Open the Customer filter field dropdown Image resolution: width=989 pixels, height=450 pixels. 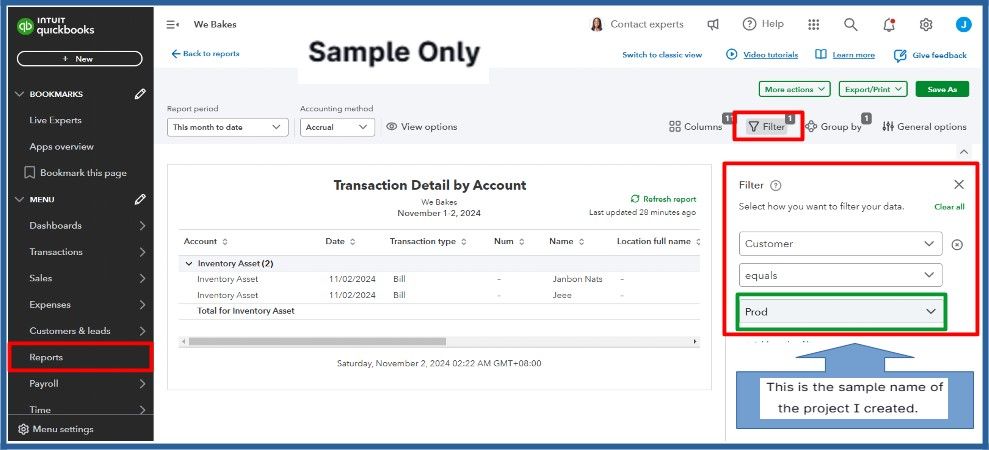841,244
